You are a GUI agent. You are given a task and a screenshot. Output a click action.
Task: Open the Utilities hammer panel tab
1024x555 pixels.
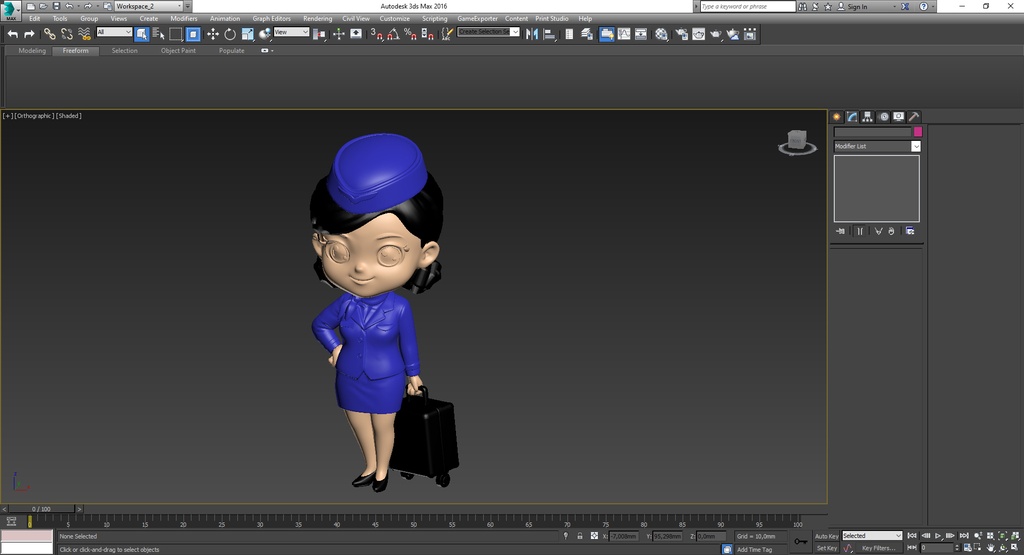(914, 117)
